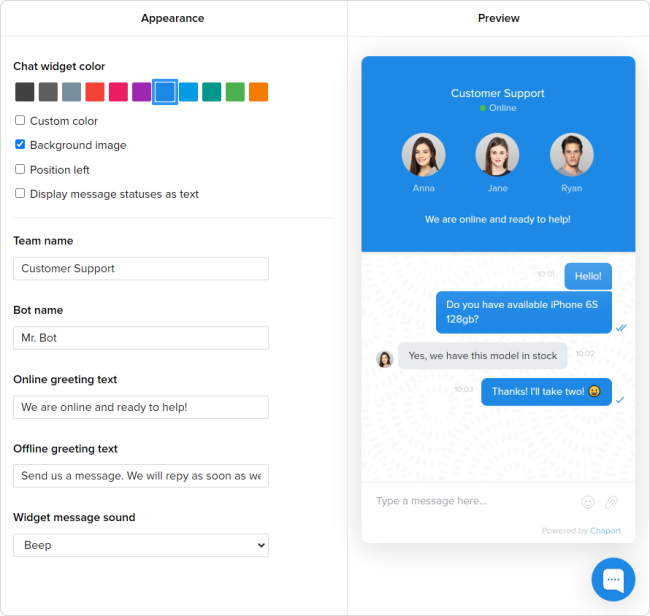Click the round chat launcher bubble icon

(613, 579)
